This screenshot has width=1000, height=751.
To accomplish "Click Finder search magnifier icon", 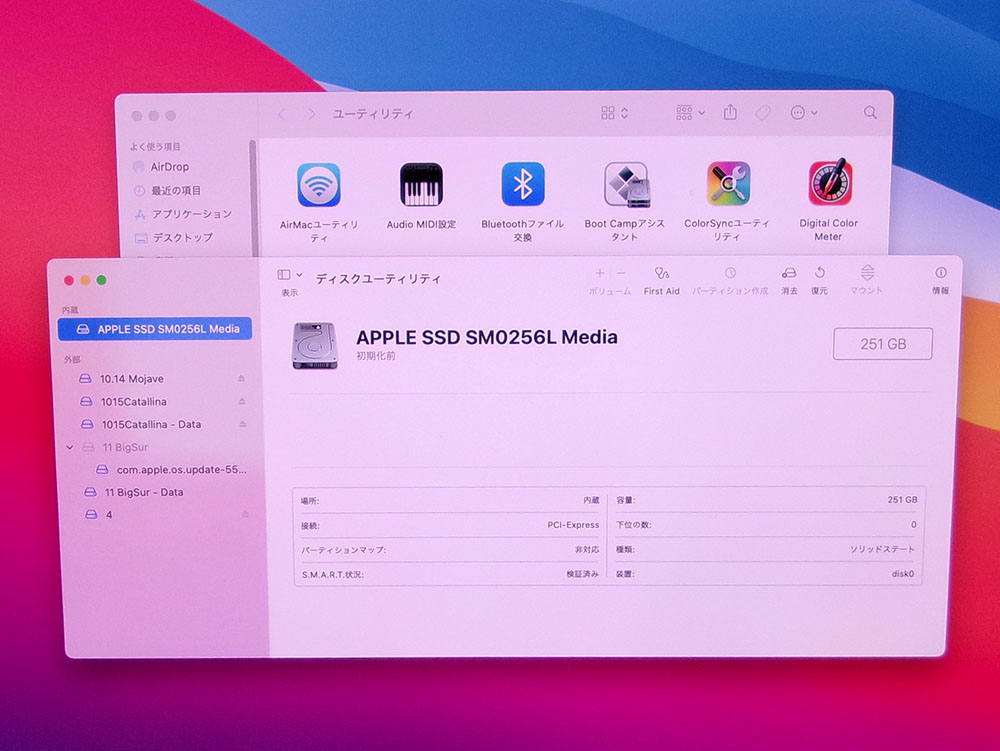I will pyautogui.click(x=870, y=113).
